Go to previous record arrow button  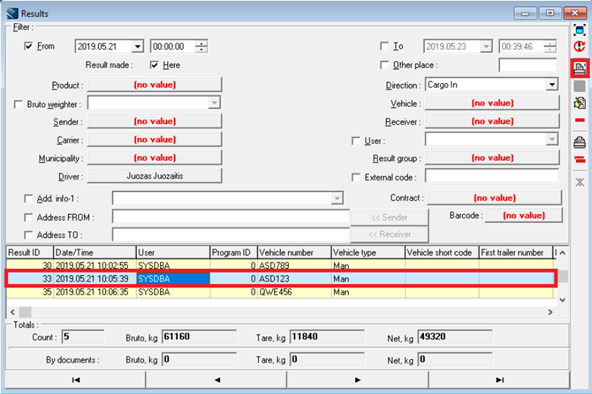pos(216,380)
